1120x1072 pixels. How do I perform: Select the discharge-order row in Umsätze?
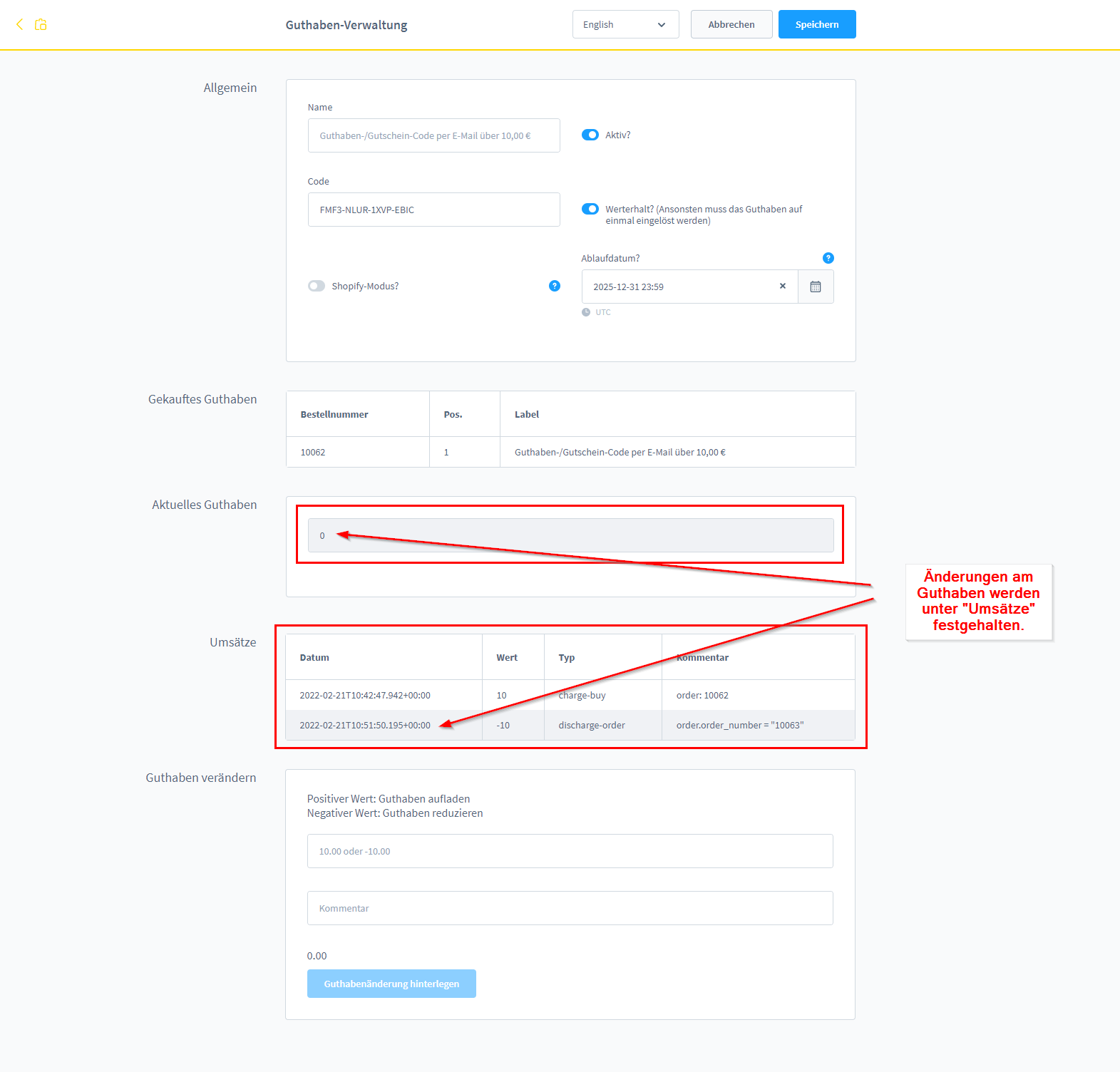591,726
